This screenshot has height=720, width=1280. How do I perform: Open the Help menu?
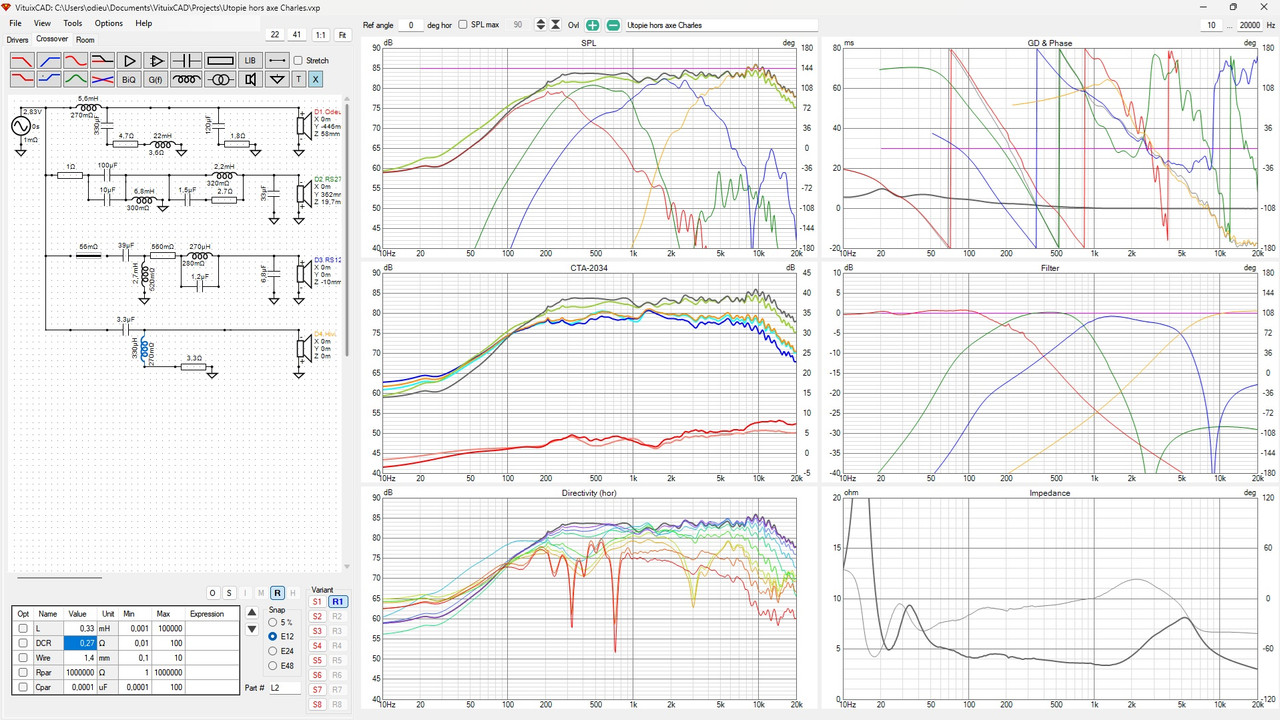point(144,23)
